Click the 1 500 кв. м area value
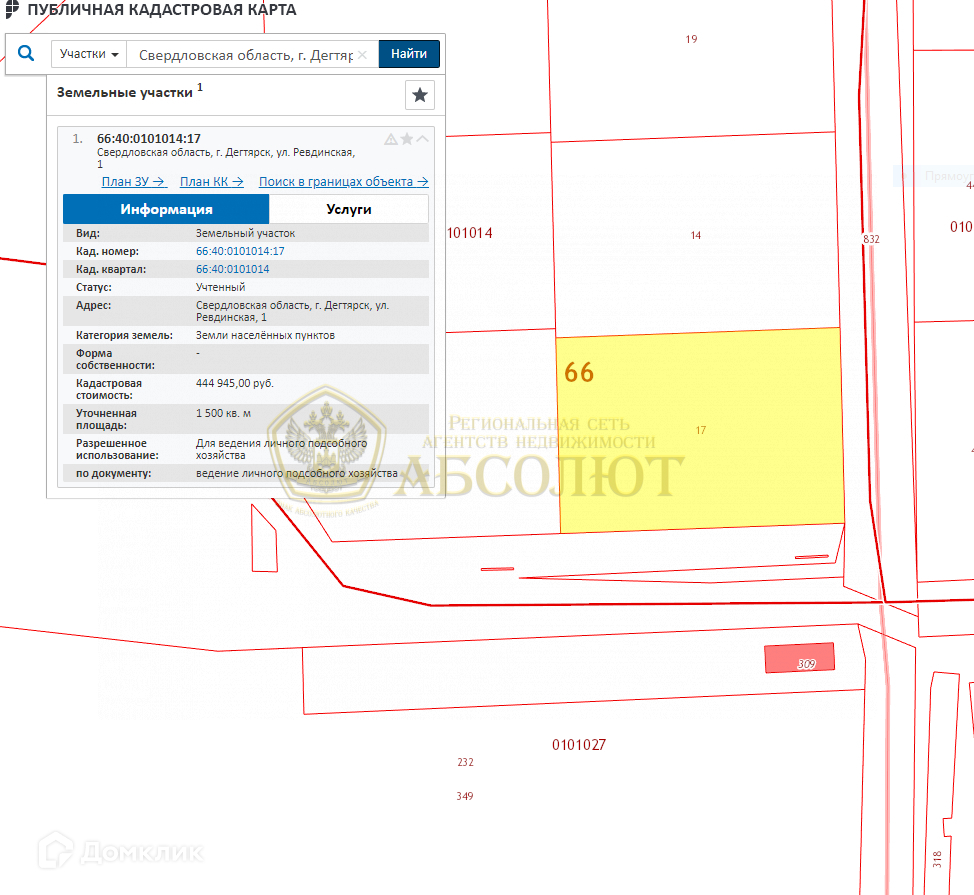The width and height of the screenshot is (974, 895). 224,413
